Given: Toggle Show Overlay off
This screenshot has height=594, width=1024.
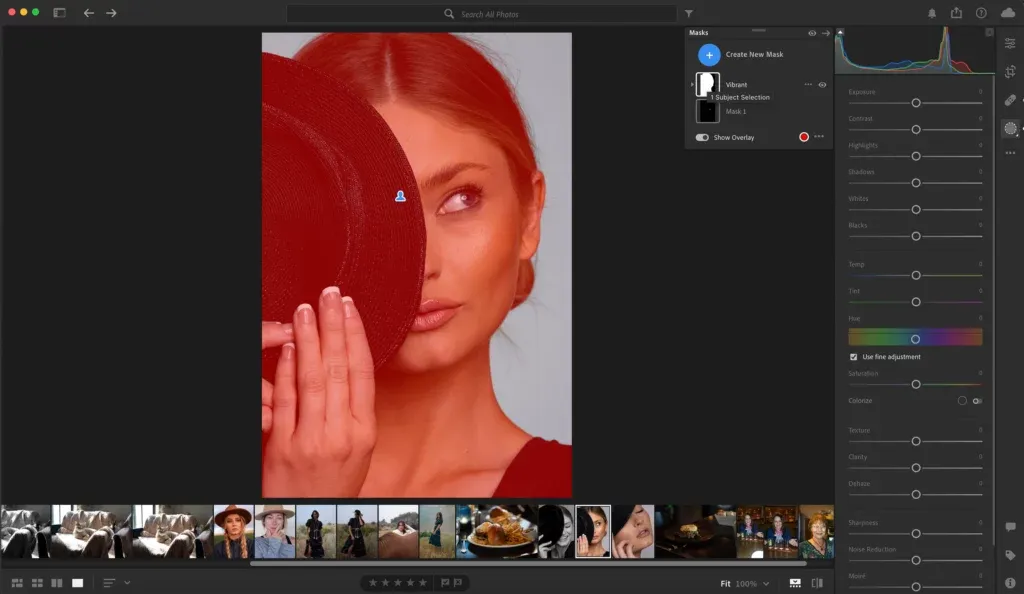Looking at the screenshot, I should pyautogui.click(x=703, y=137).
